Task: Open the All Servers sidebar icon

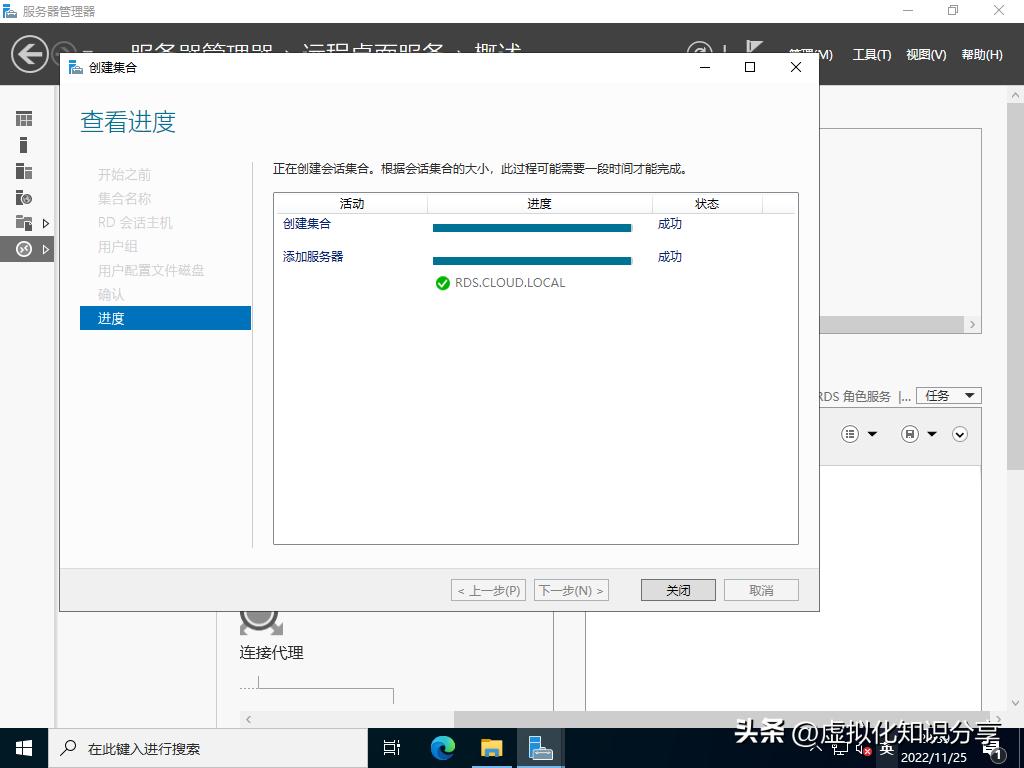Action: tap(23, 171)
